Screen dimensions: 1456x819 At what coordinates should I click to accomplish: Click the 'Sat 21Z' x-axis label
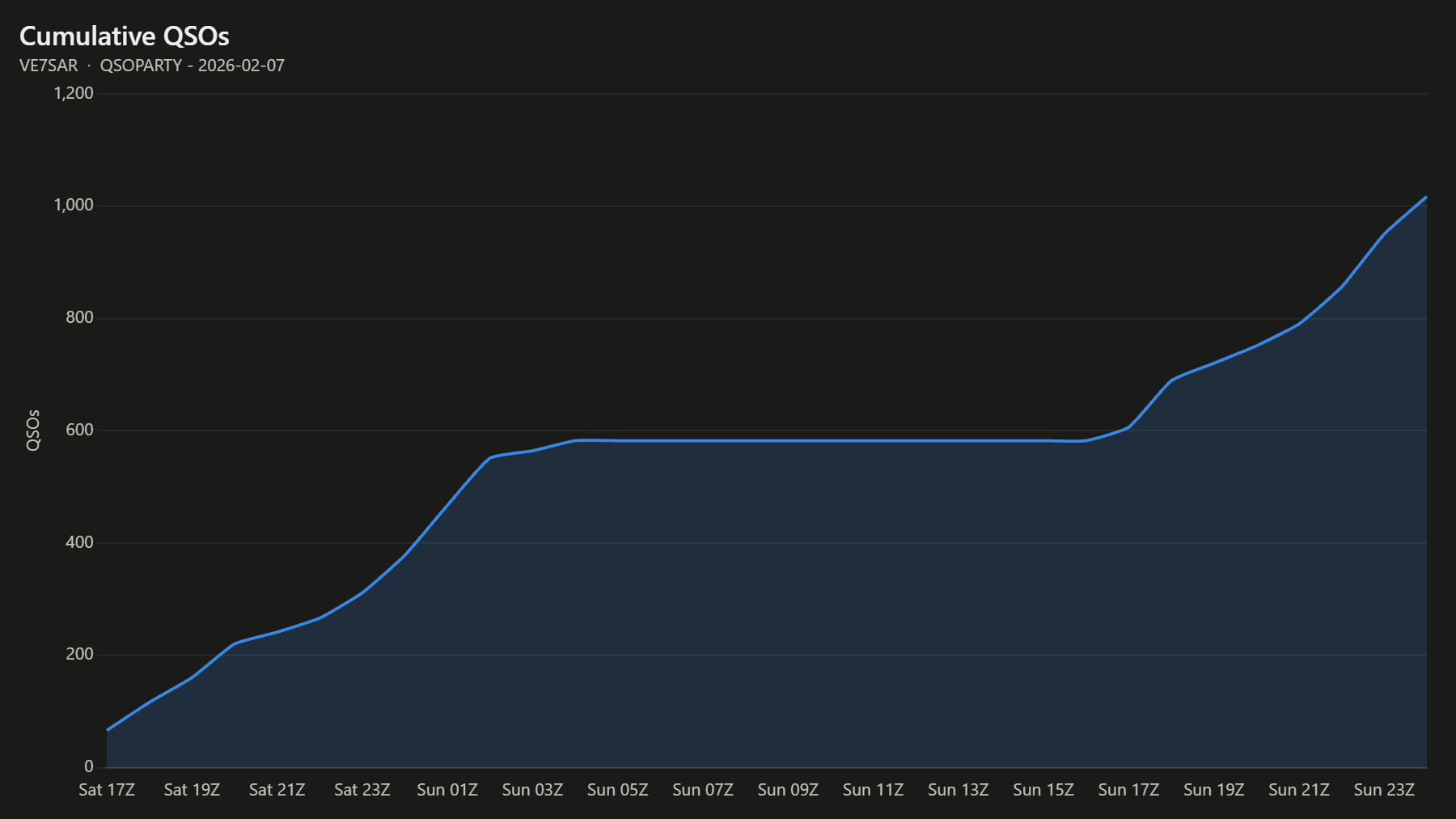[x=277, y=790]
